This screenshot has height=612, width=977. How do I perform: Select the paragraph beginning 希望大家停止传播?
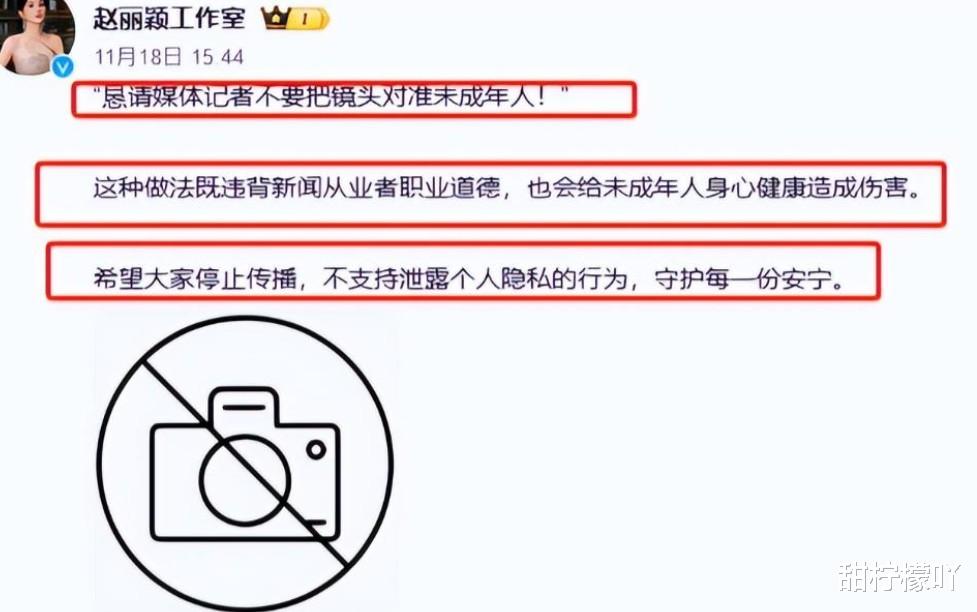click(469, 279)
